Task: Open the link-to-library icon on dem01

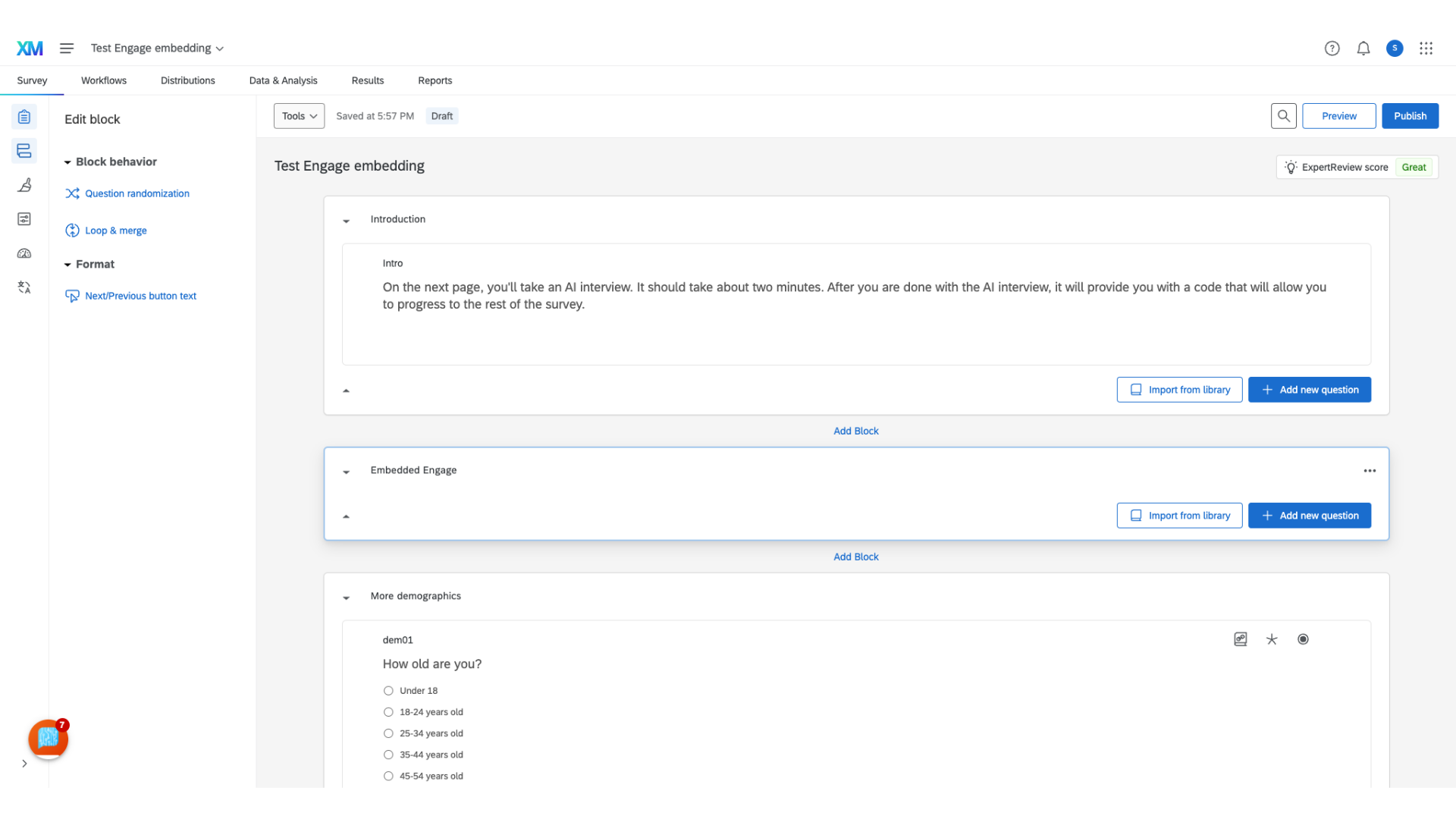Action: [1241, 639]
